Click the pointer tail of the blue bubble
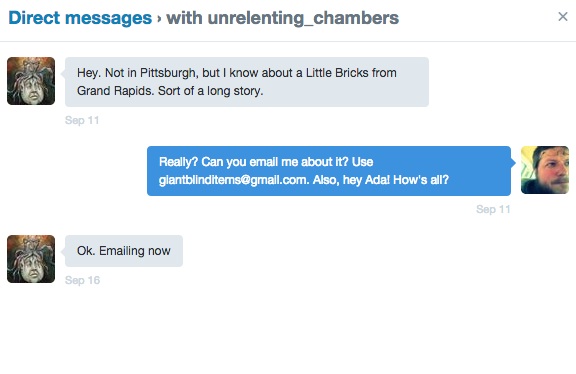576x374 pixels. (x=513, y=162)
